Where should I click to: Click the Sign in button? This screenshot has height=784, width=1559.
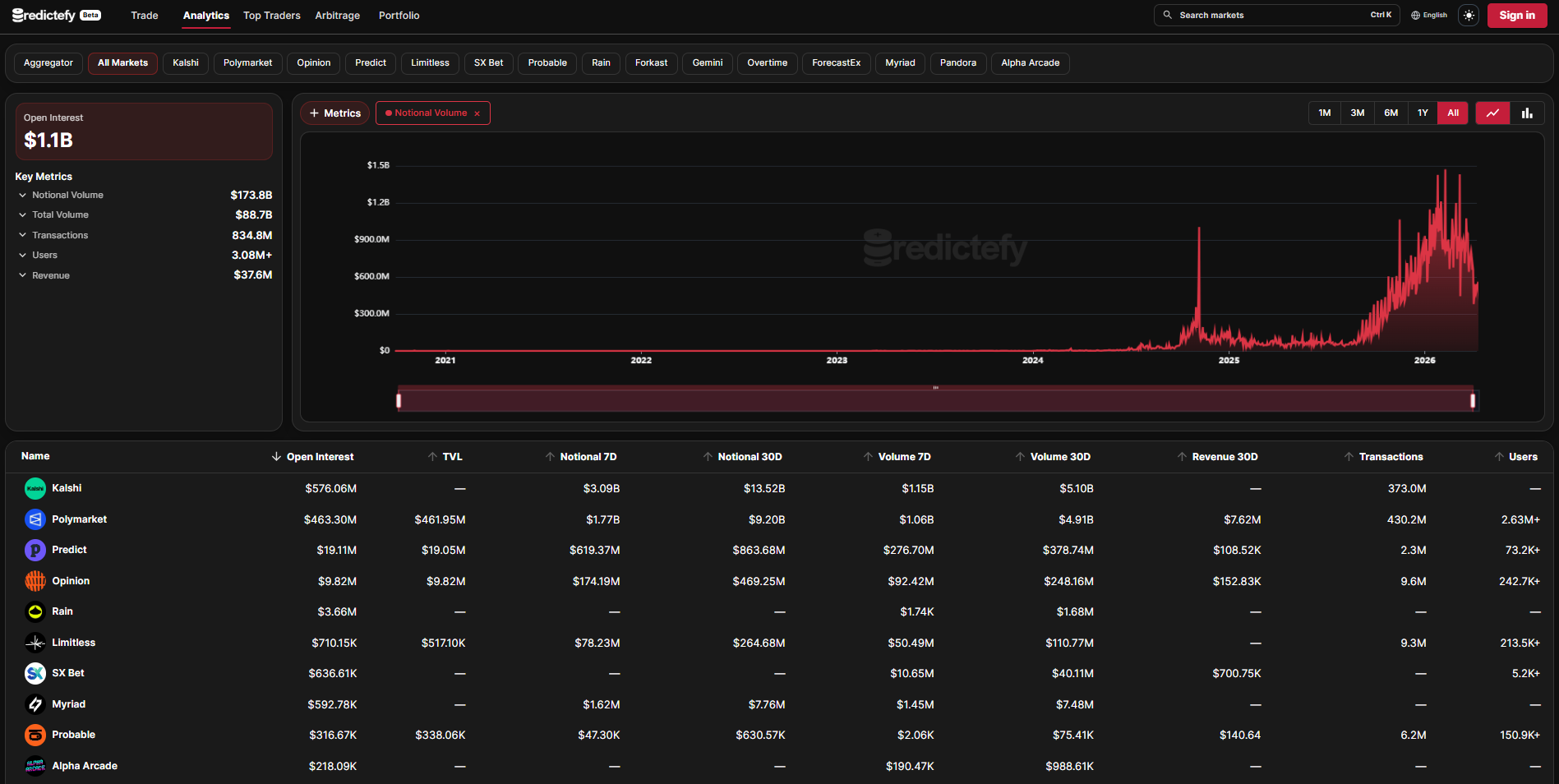[x=1517, y=16]
